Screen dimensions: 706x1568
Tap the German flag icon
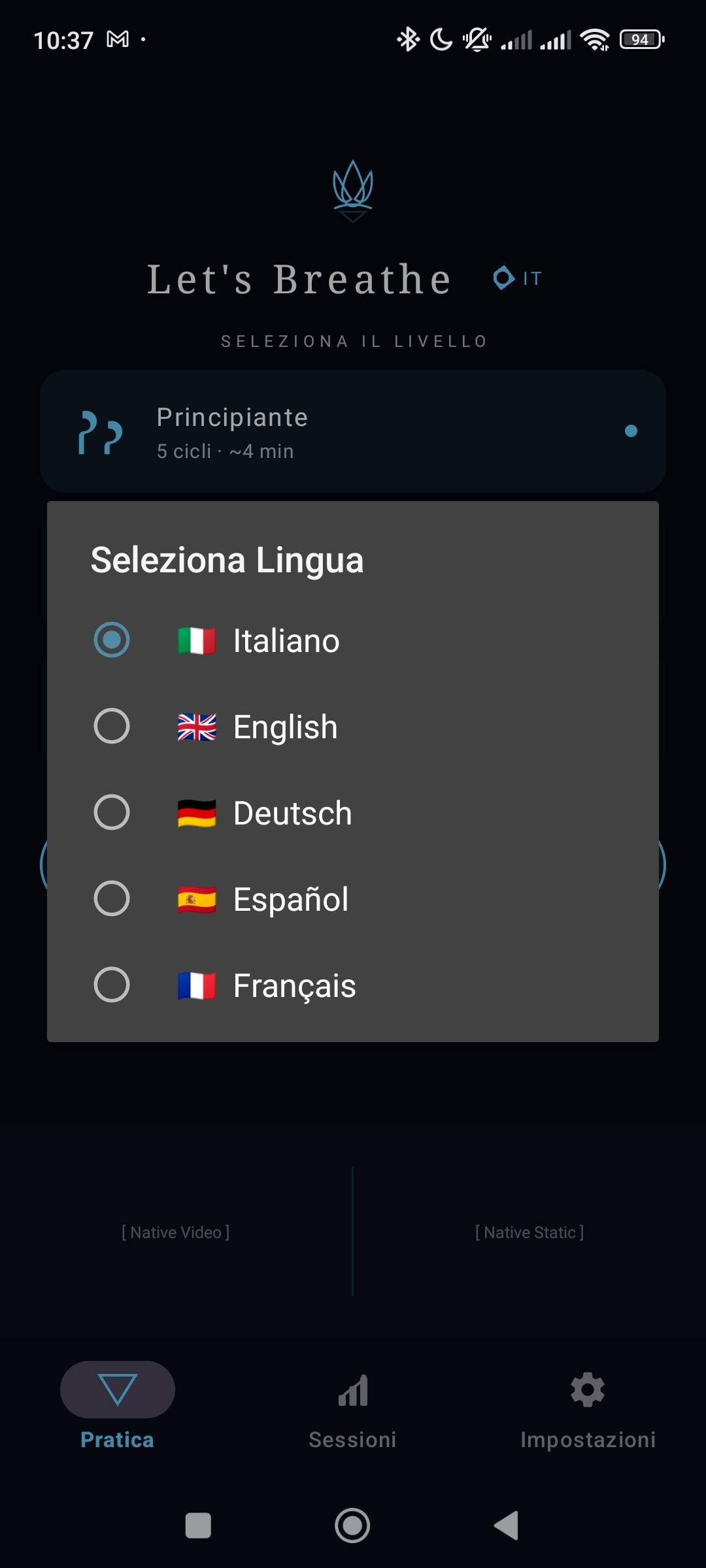point(197,813)
